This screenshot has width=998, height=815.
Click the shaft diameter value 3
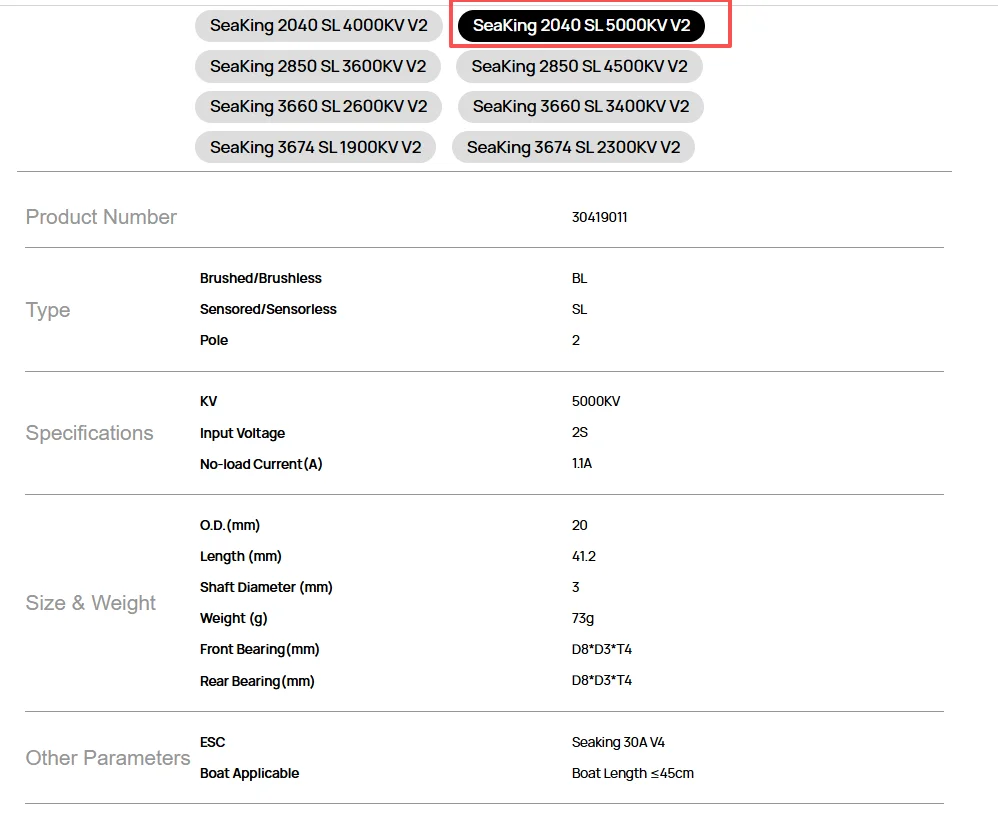pos(575,587)
